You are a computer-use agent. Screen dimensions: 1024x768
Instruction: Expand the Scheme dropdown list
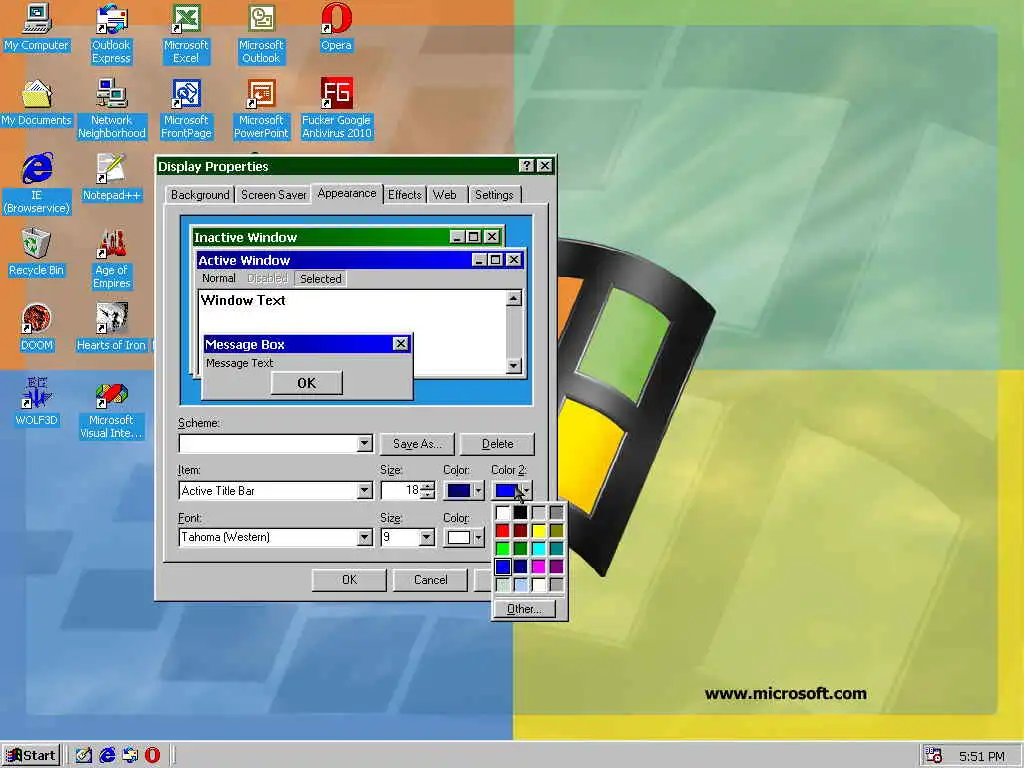coord(365,444)
